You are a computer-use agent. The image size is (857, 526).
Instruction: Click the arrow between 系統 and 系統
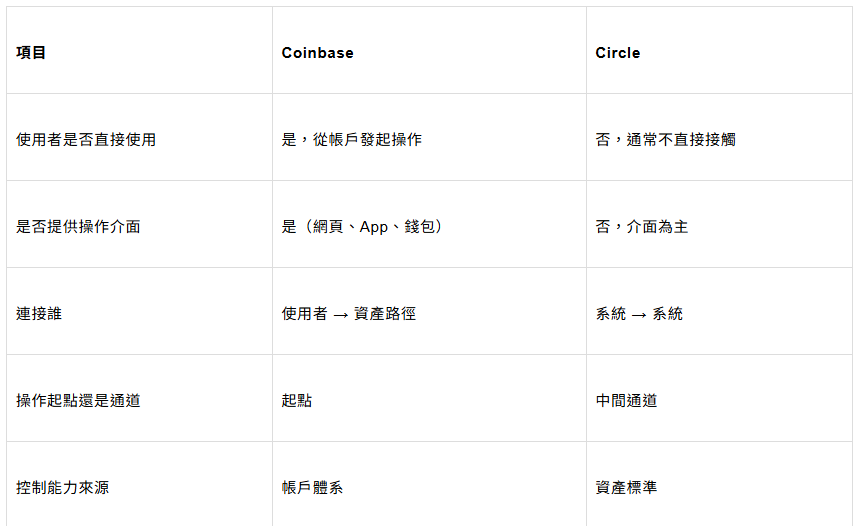pyautogui.click(x=639, y=314)
